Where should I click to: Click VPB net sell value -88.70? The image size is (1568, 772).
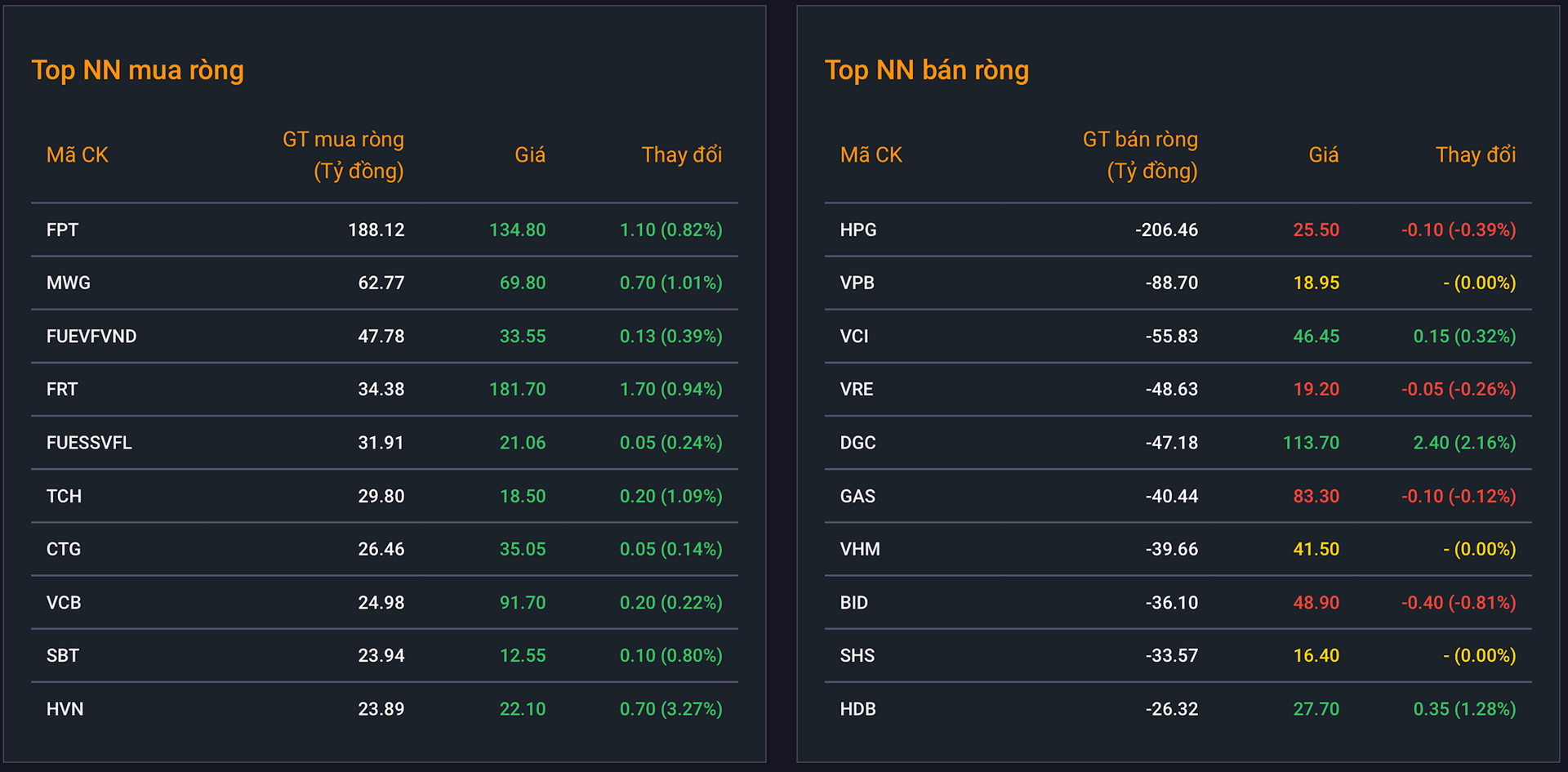1172,283
